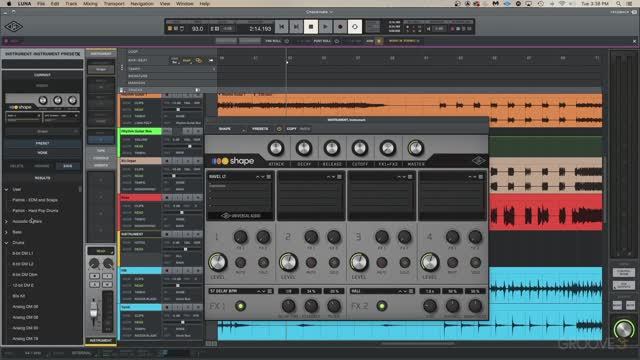This screenshot has width=640, height=360.
Task: Click the FX 2 brightness knob
Action: [x=475, y=306]
